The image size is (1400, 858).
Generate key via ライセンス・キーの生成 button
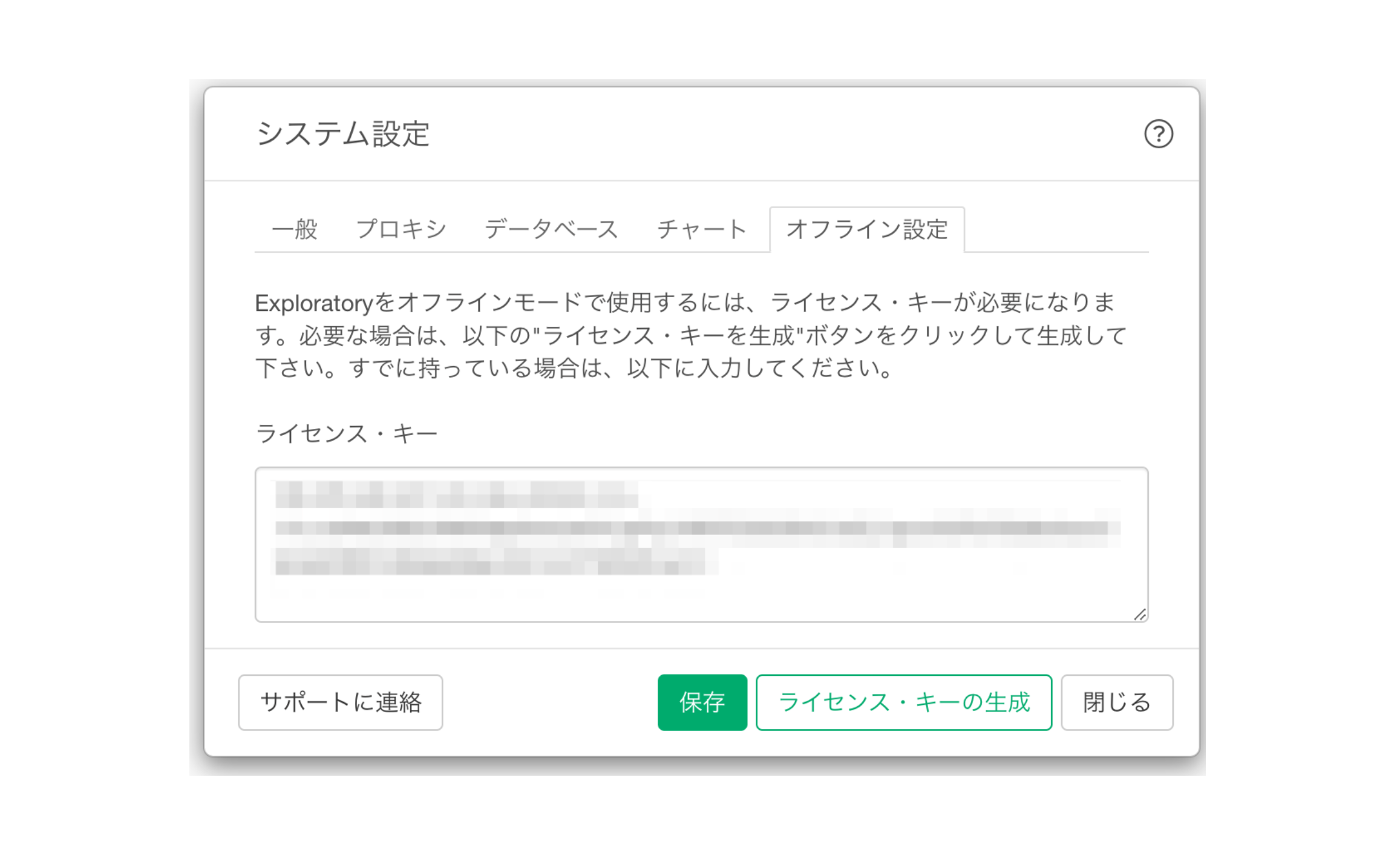pyautogui.click(x=903, y=702)
